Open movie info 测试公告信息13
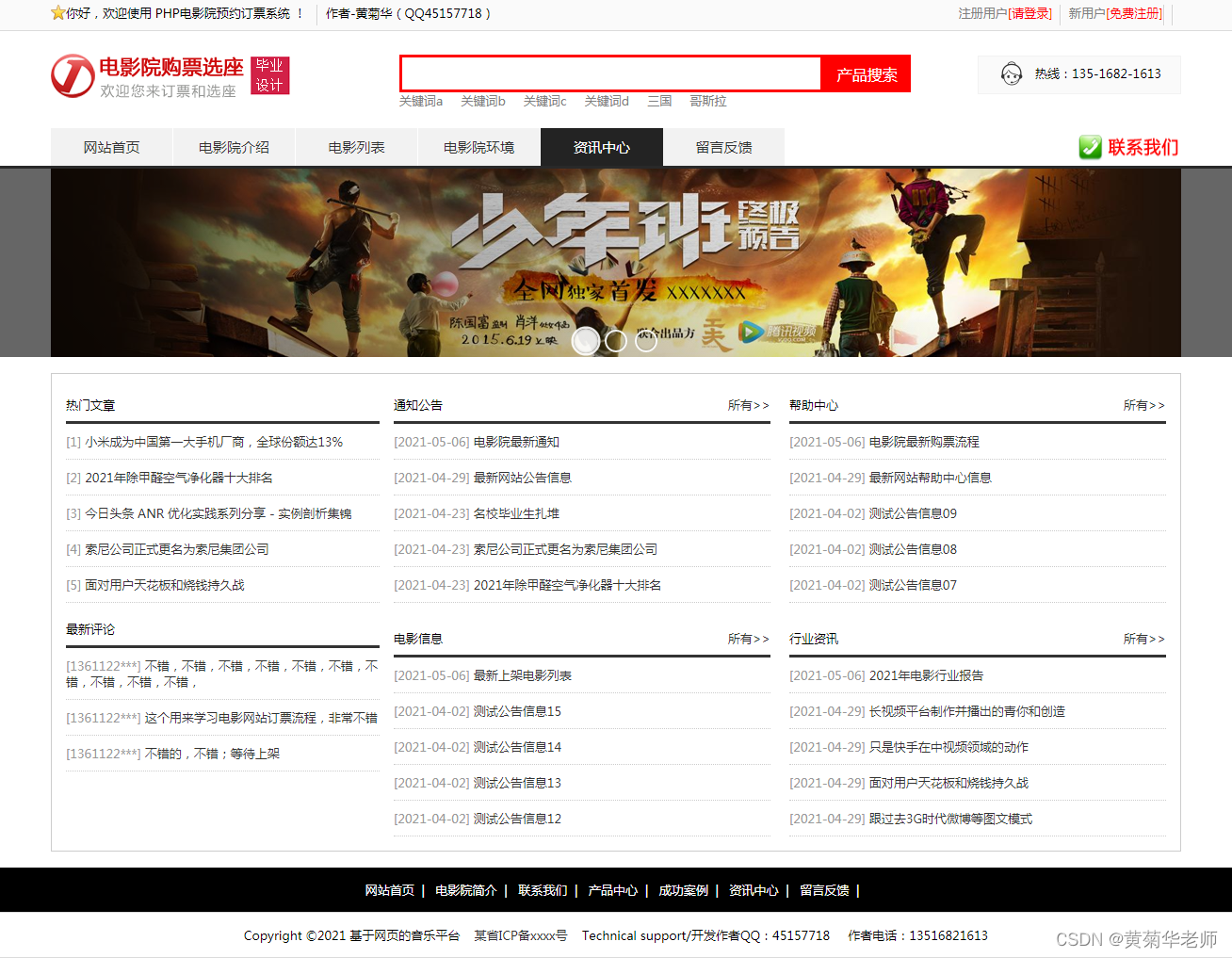The width and height of the screenshot is (1232, 958). coord(517,783)
